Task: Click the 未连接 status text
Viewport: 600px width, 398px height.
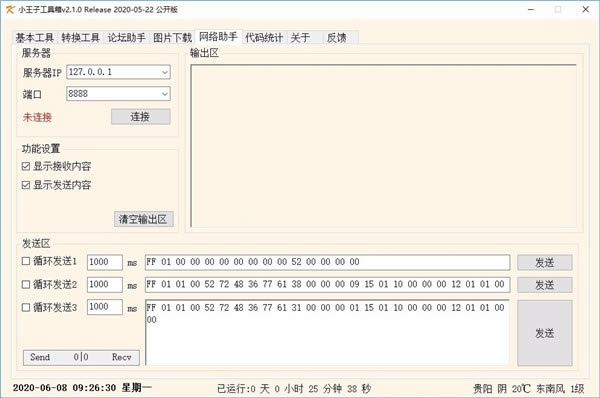Action: 37,117
